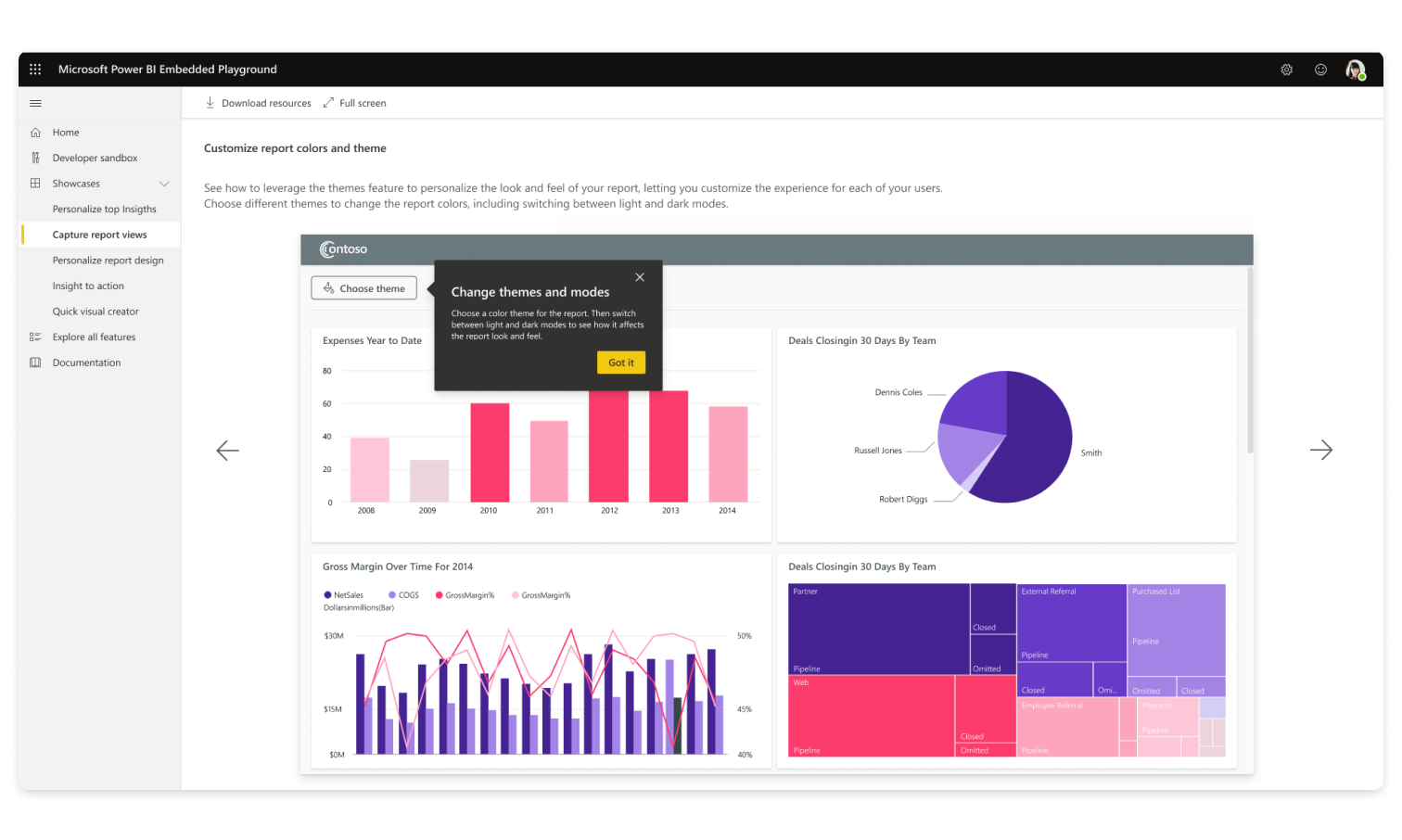1402x840 pixels.
Task: Click the Contoso logo
Action: (343, 249)
